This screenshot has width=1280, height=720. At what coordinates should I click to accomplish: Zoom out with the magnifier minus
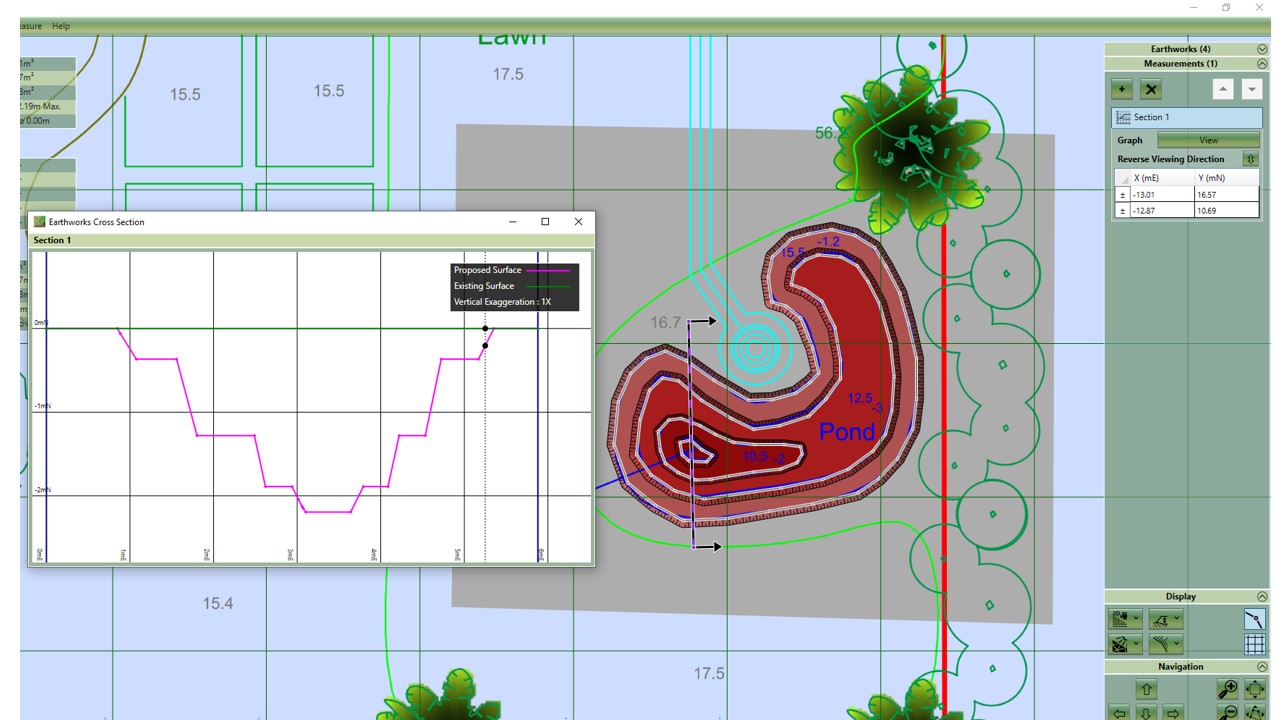pyautogui.click(x=1228, y=713)
